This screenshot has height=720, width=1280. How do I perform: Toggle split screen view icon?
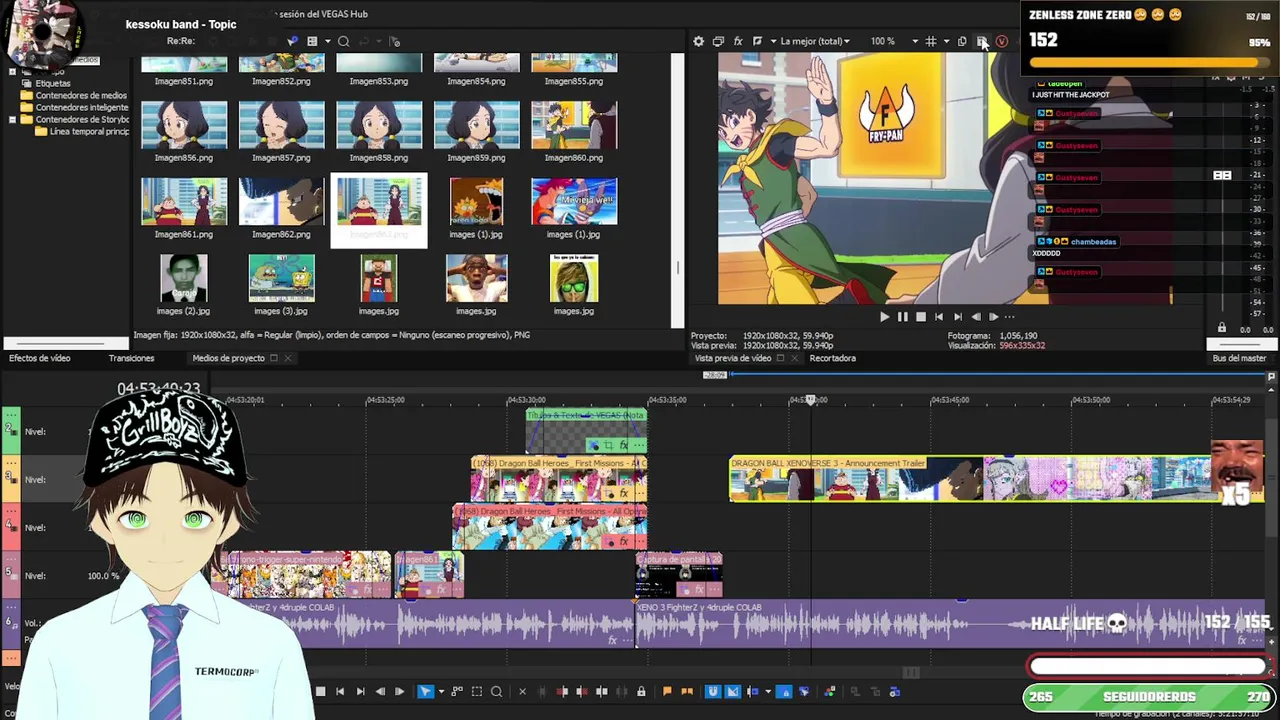point(757,41)
